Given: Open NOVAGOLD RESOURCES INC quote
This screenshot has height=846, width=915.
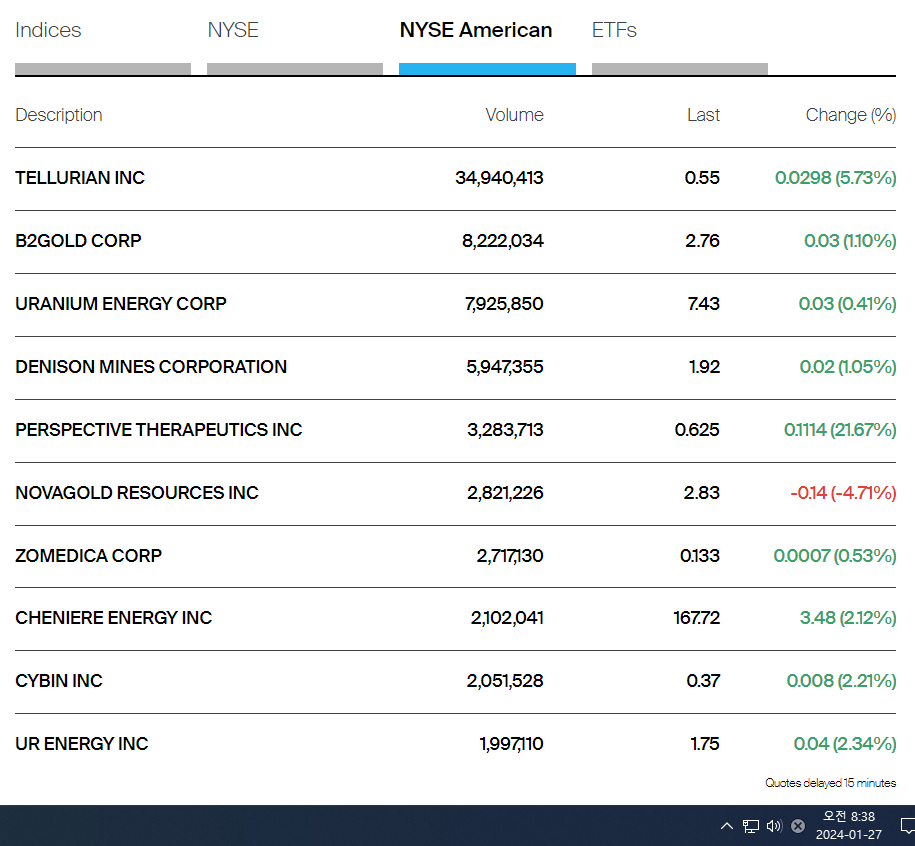Looking at the screenshot, I should coord(137,493).
